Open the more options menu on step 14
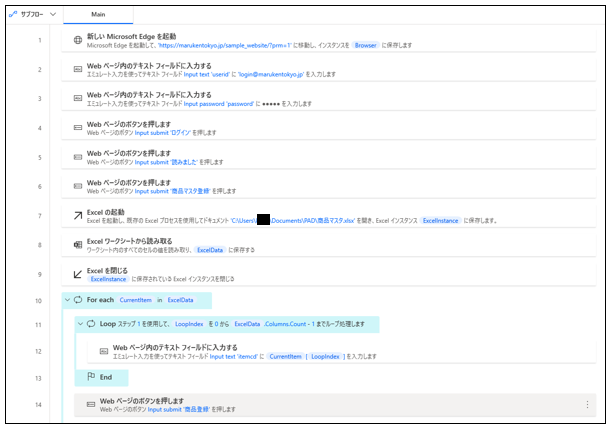The image size is (615, 433). point(587,404)
